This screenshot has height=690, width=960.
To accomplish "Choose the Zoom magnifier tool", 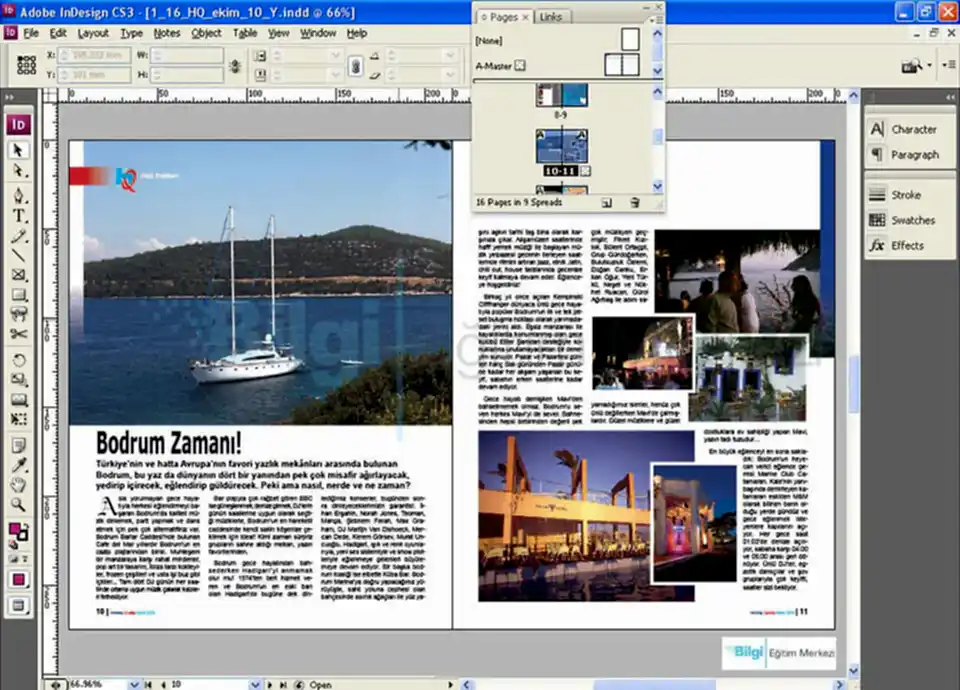I will 19,505.
